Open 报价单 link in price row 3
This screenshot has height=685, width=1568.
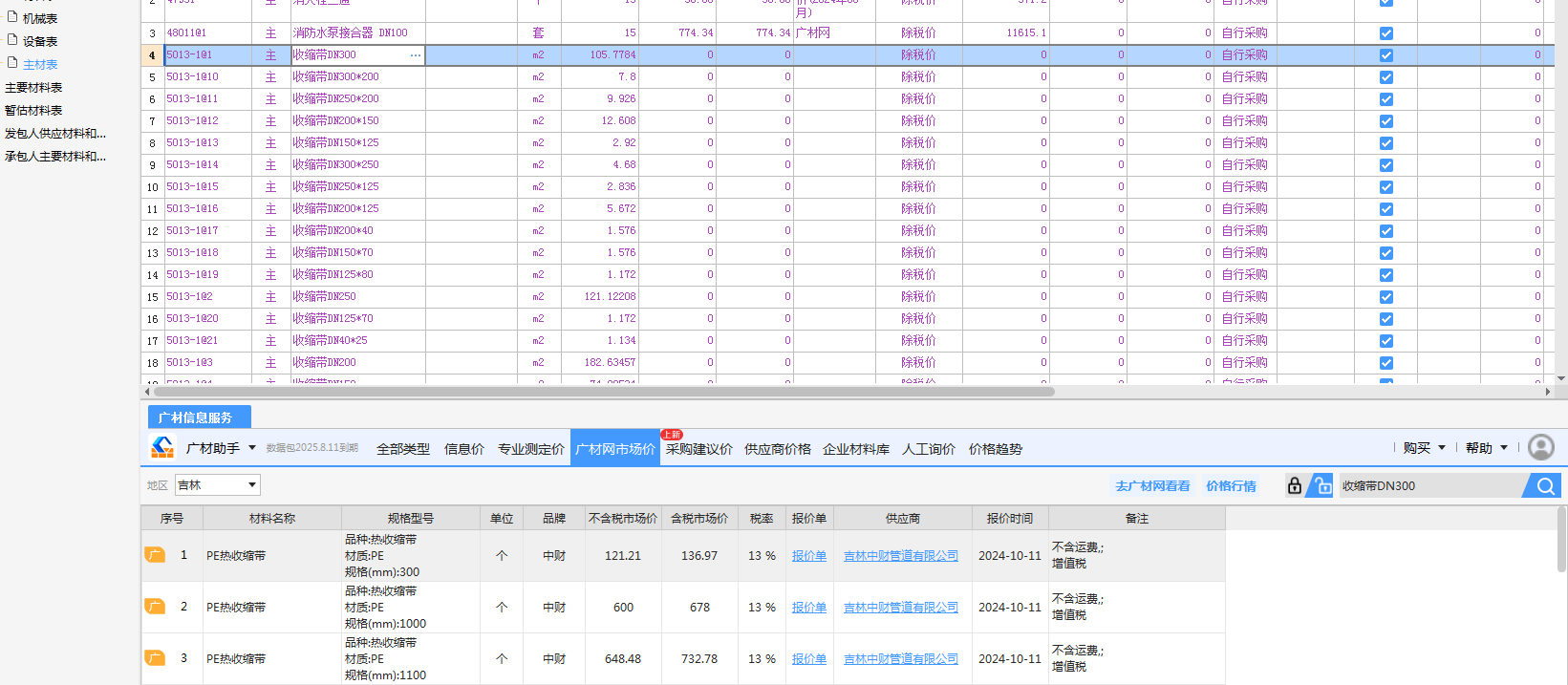[x=809, y=659]
